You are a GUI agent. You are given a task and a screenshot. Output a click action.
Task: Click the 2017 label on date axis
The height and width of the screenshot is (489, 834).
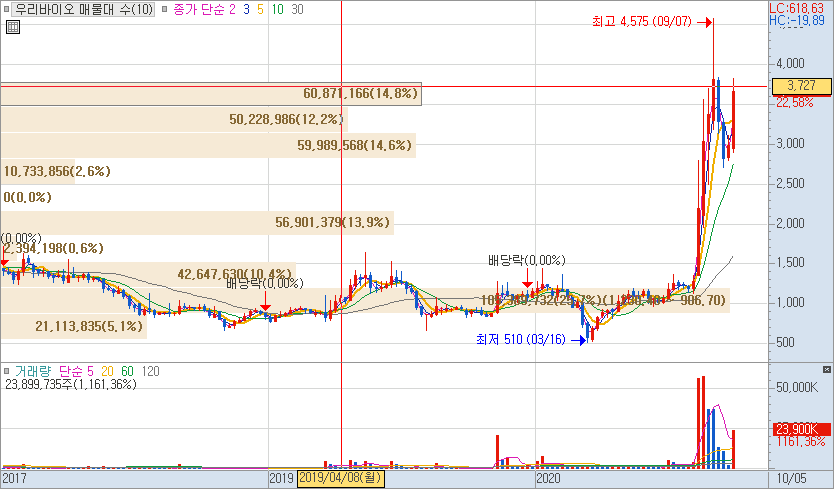14,478
